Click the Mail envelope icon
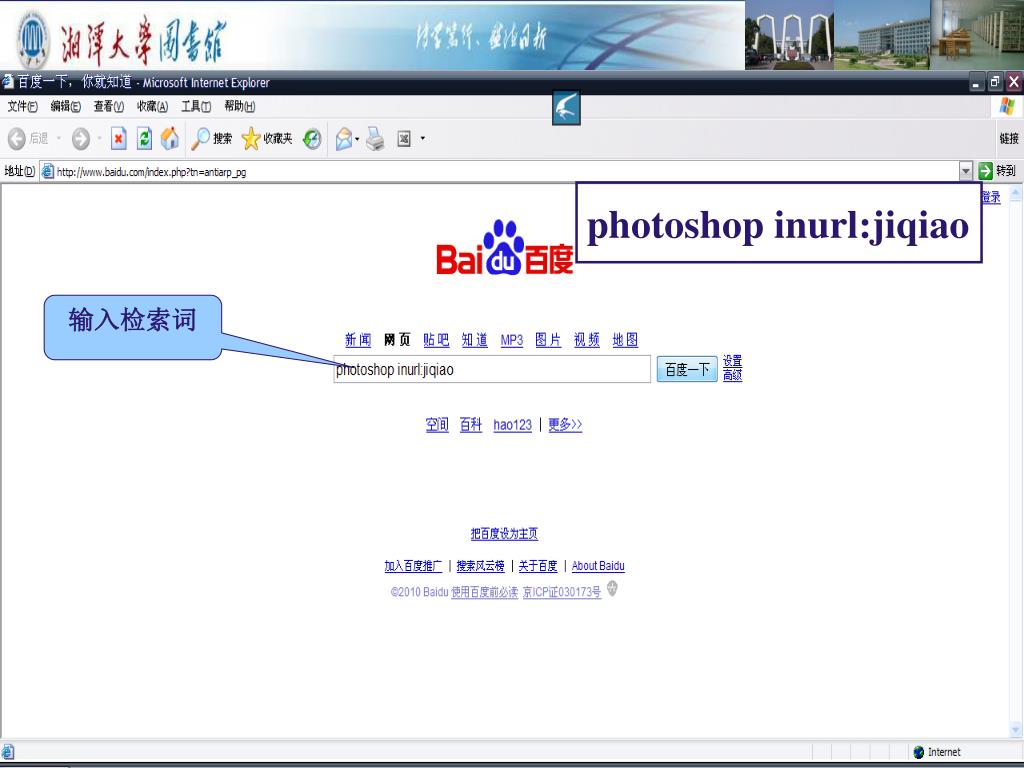This screenshot has width=1024, height=768. (x=344, y=138)
